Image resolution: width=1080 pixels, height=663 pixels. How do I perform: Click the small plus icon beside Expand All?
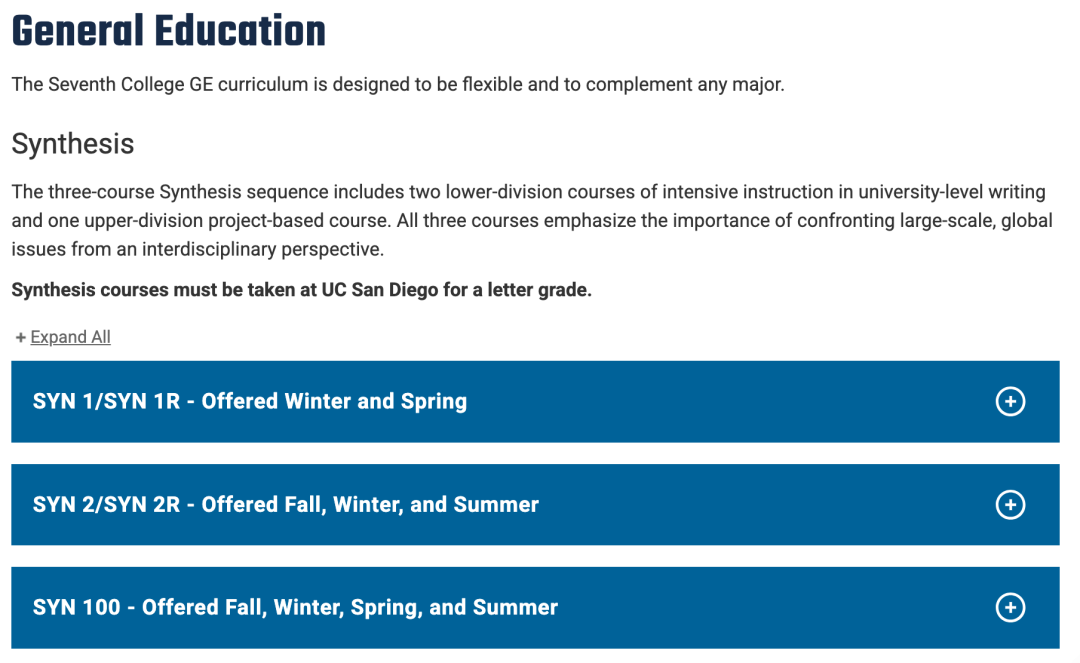(x=20, y=338)
